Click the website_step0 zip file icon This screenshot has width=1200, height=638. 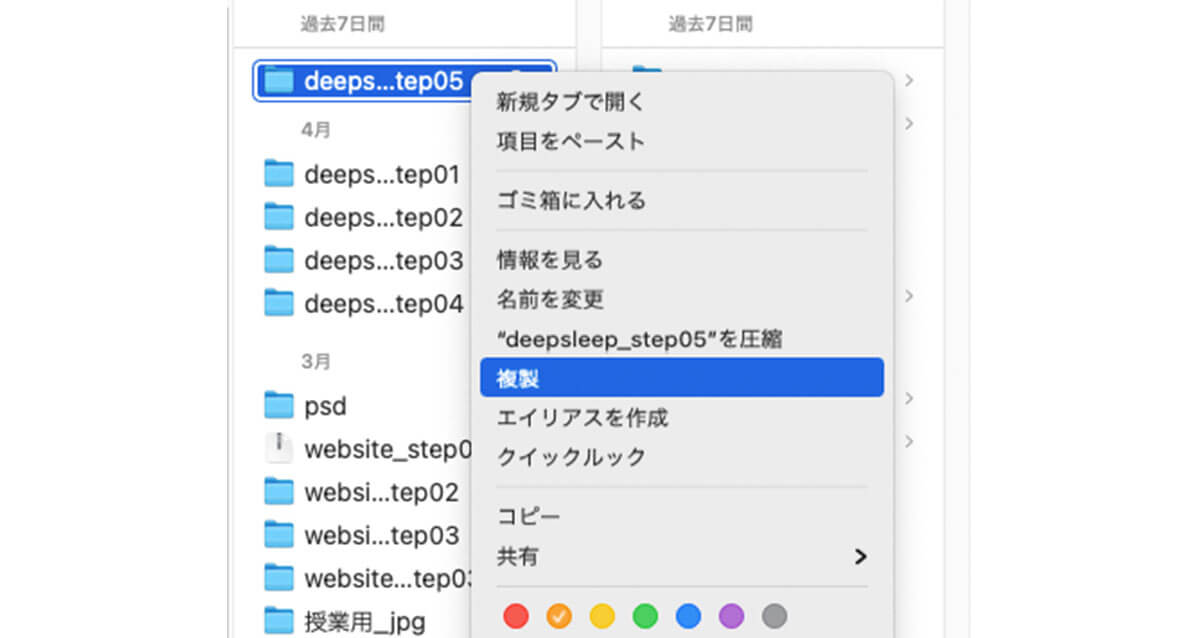278,448
